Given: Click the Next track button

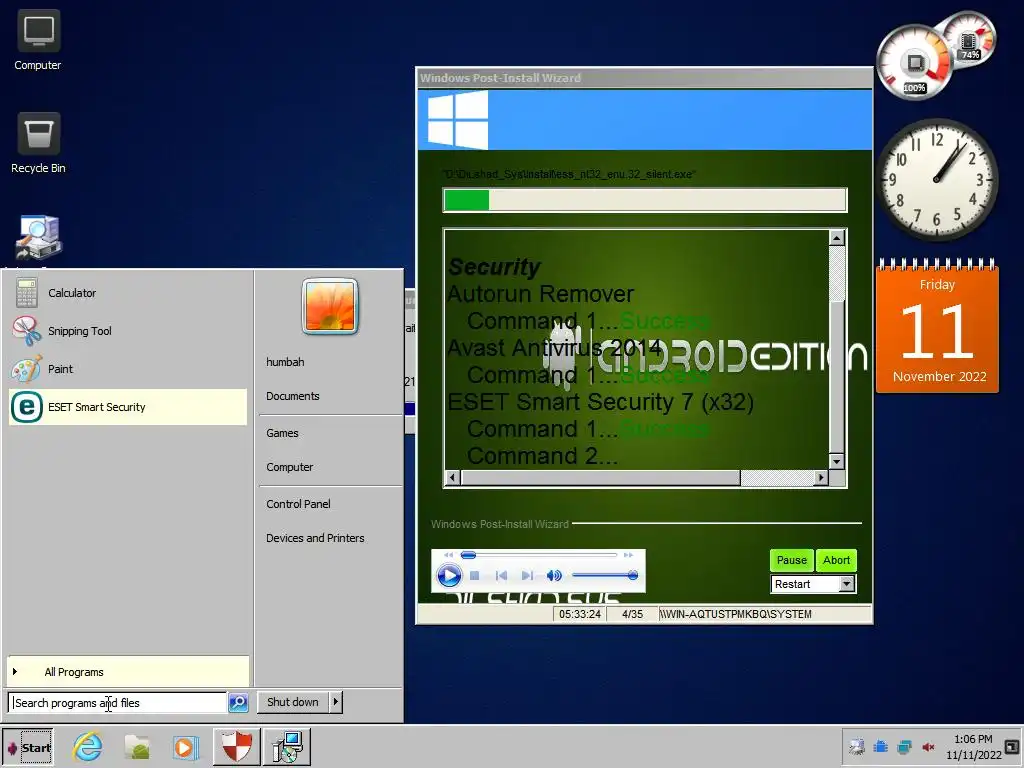Looking at the screenshot, I should tap(527, 575).
